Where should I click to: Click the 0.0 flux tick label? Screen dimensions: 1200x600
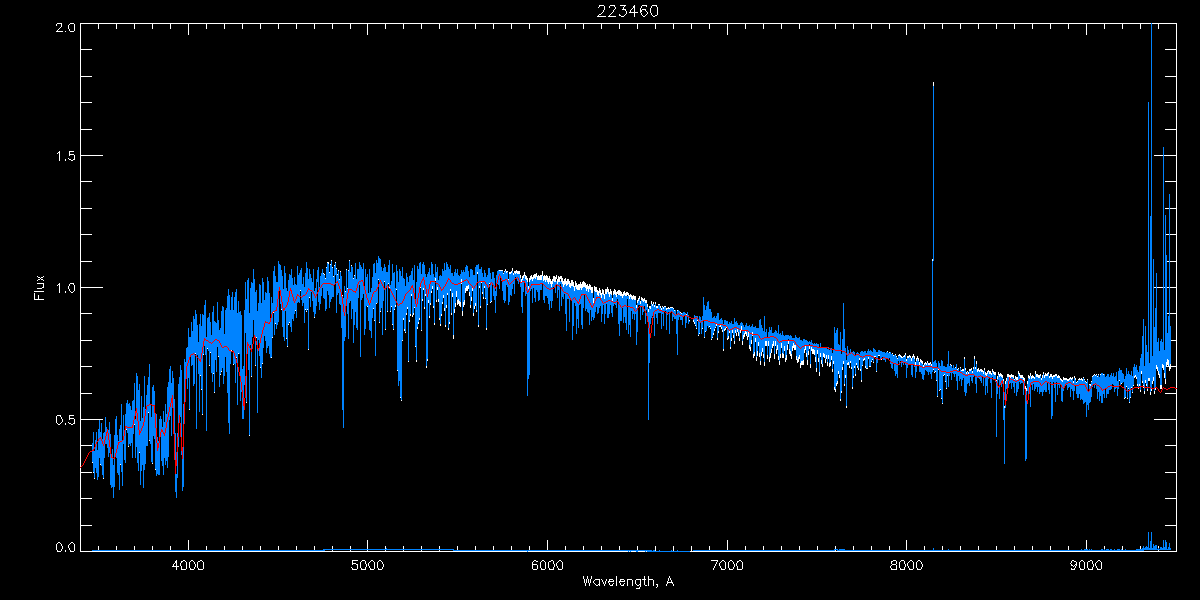coord(63,546)
